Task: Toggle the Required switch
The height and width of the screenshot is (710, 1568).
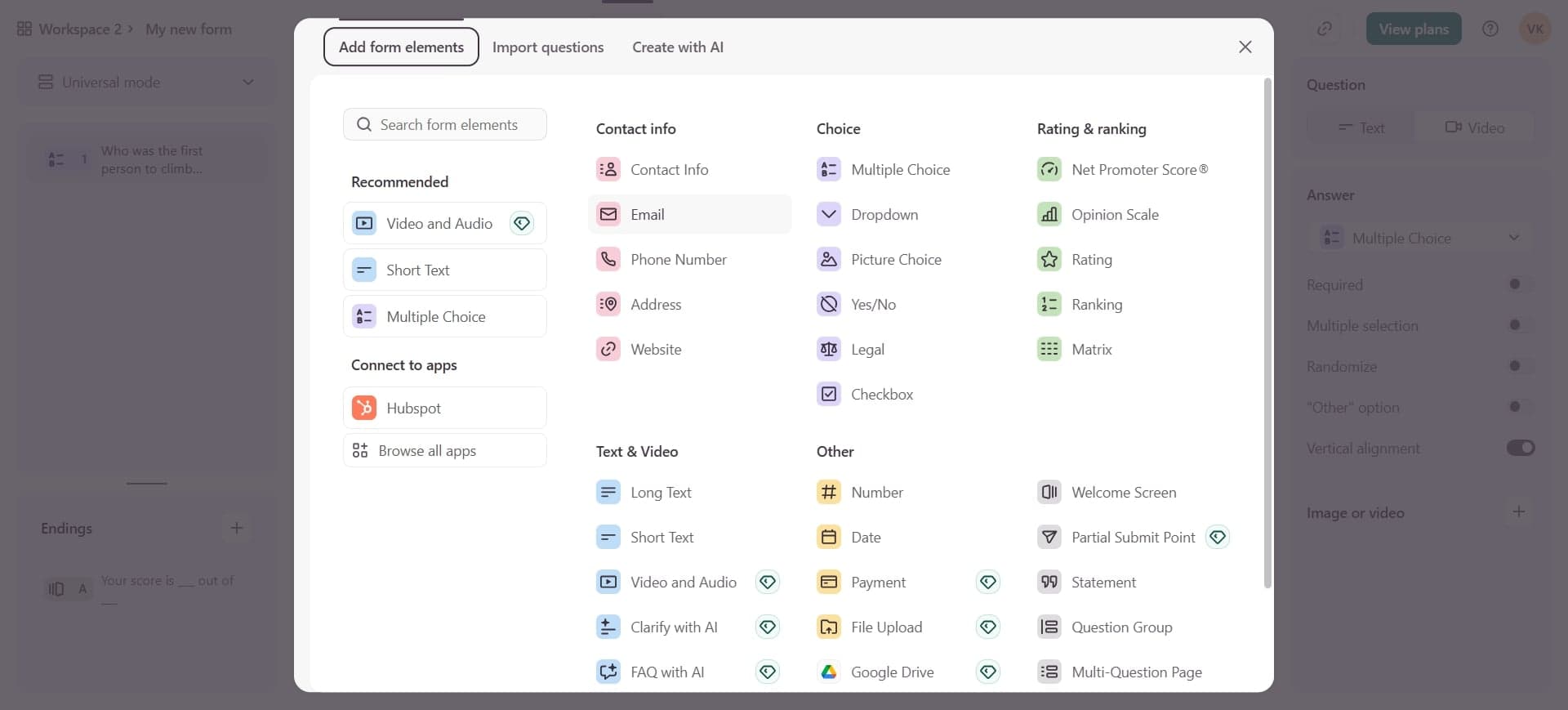Action: coord(1520,284)
